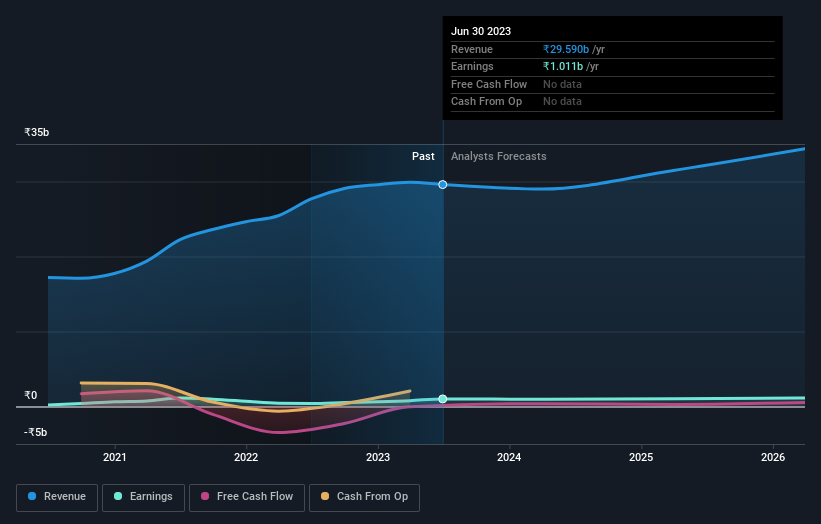
Task: Click the ₹35b y-axis label
Action: [37, 132]
